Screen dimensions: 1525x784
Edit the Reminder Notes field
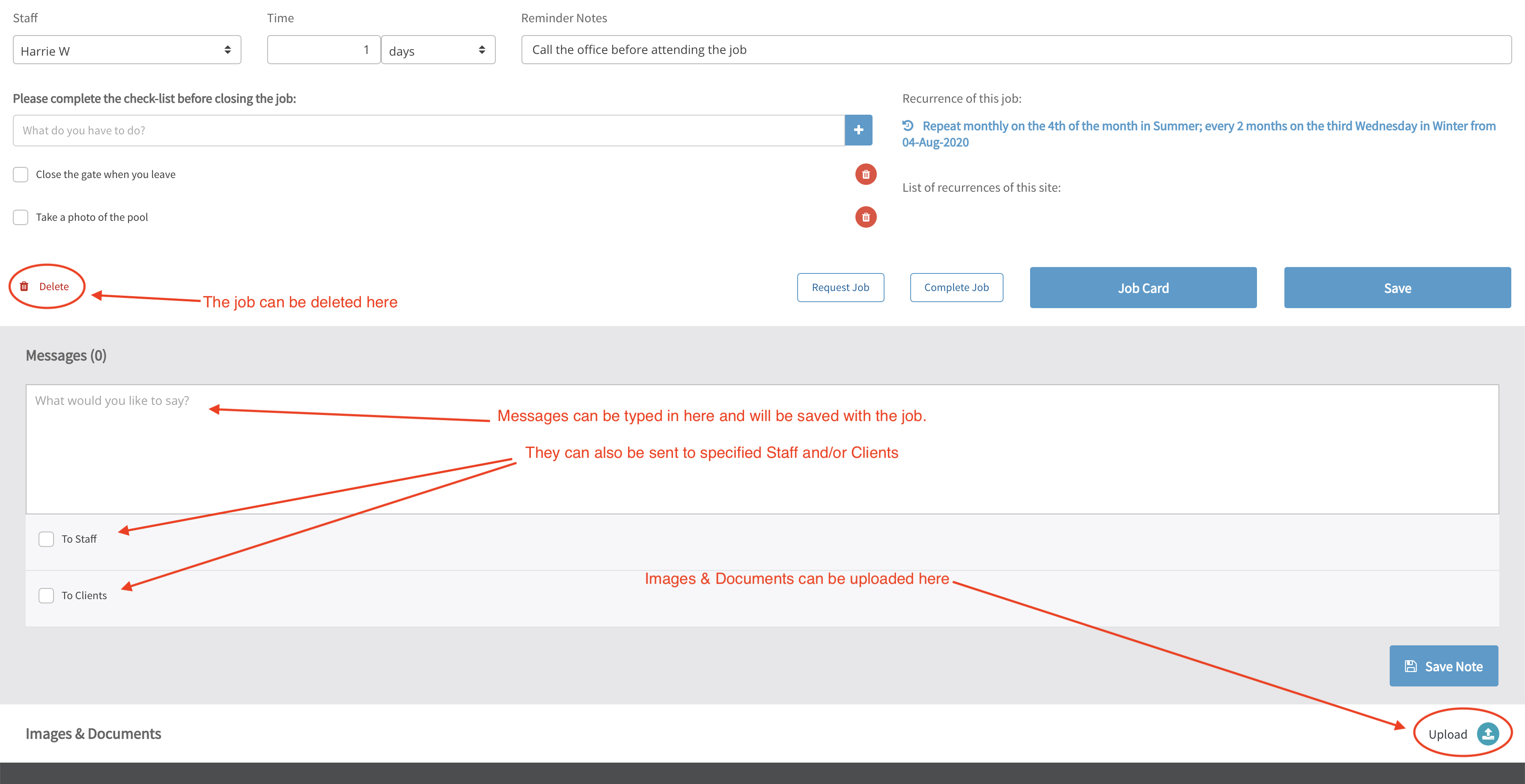(1016, 50)
